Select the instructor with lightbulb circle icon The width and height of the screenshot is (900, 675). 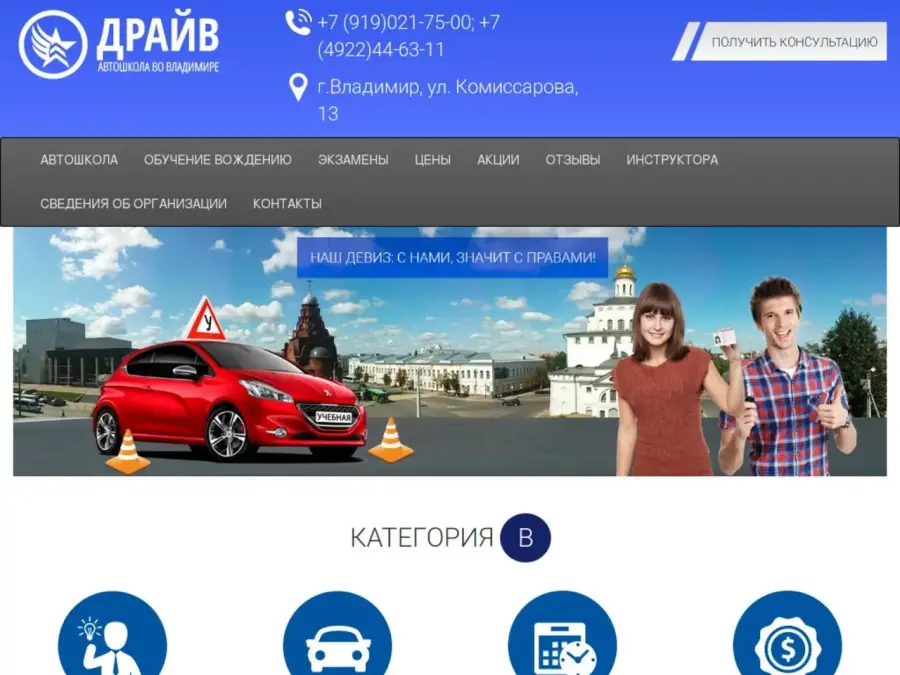pos(112,633)
